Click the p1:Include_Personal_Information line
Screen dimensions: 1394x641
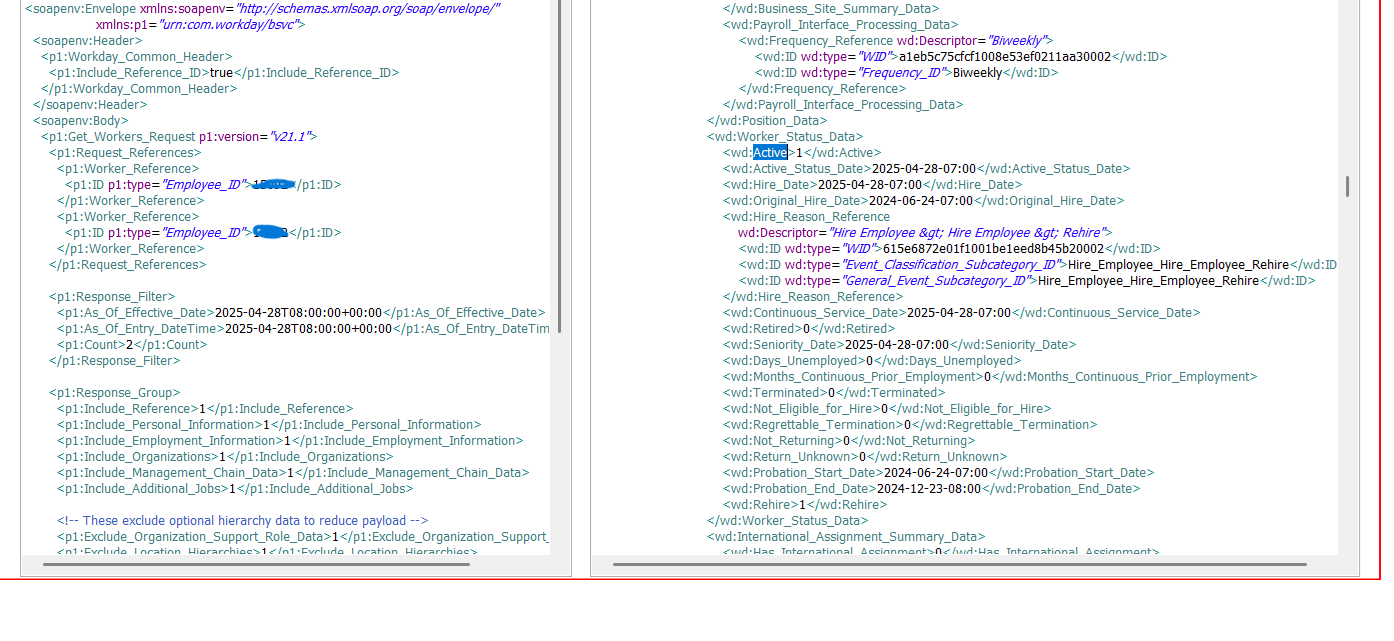tap(269, 424)
